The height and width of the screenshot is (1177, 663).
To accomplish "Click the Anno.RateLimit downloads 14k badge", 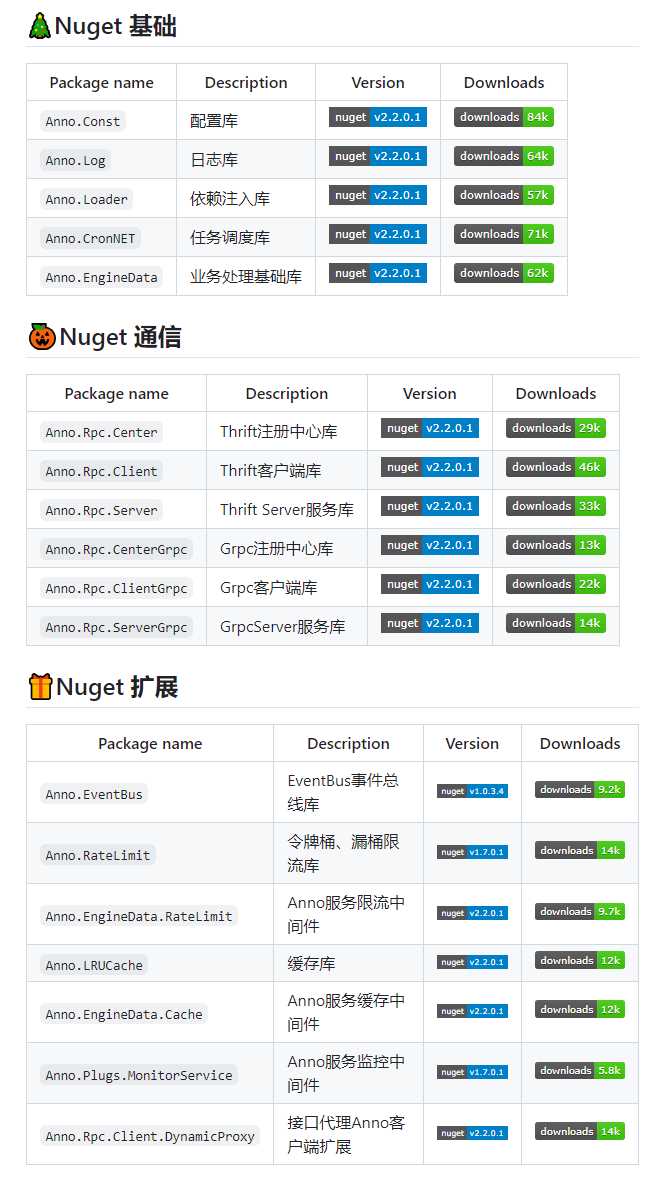I will [580, 851].
